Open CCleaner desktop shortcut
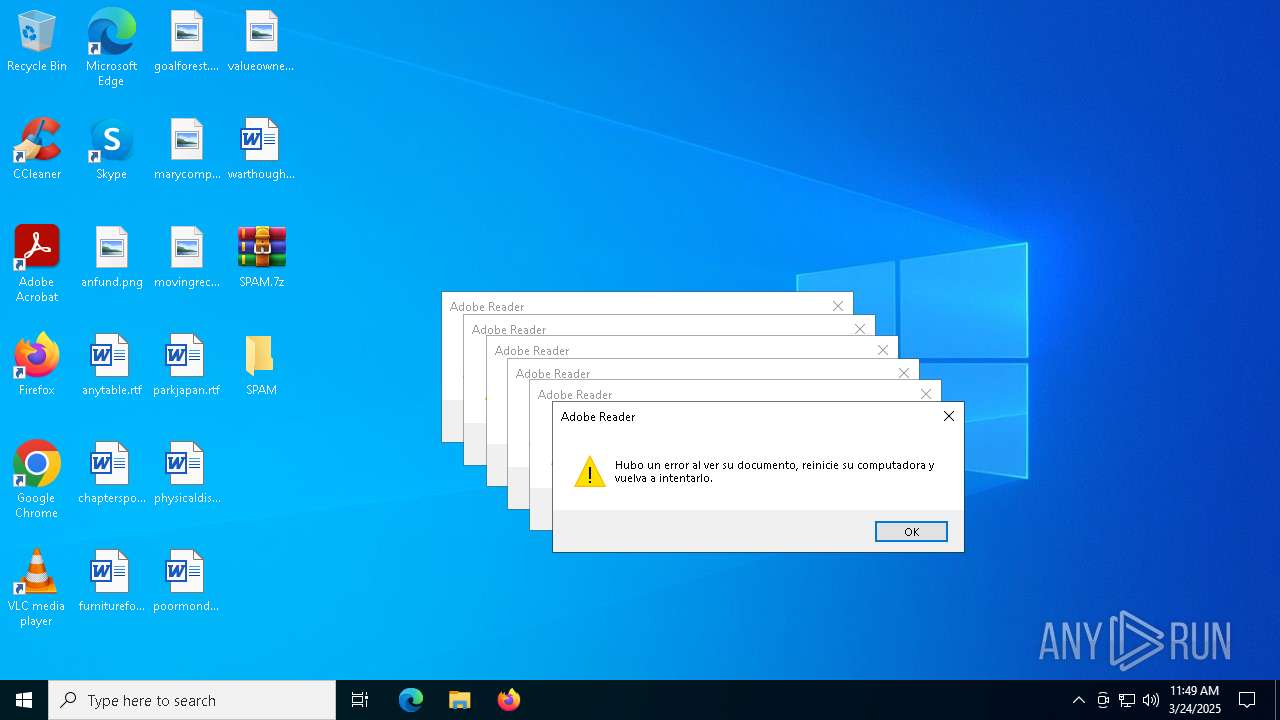This screenshot has height=720, width=1280. pyautogui.click(x=37, y=150)
